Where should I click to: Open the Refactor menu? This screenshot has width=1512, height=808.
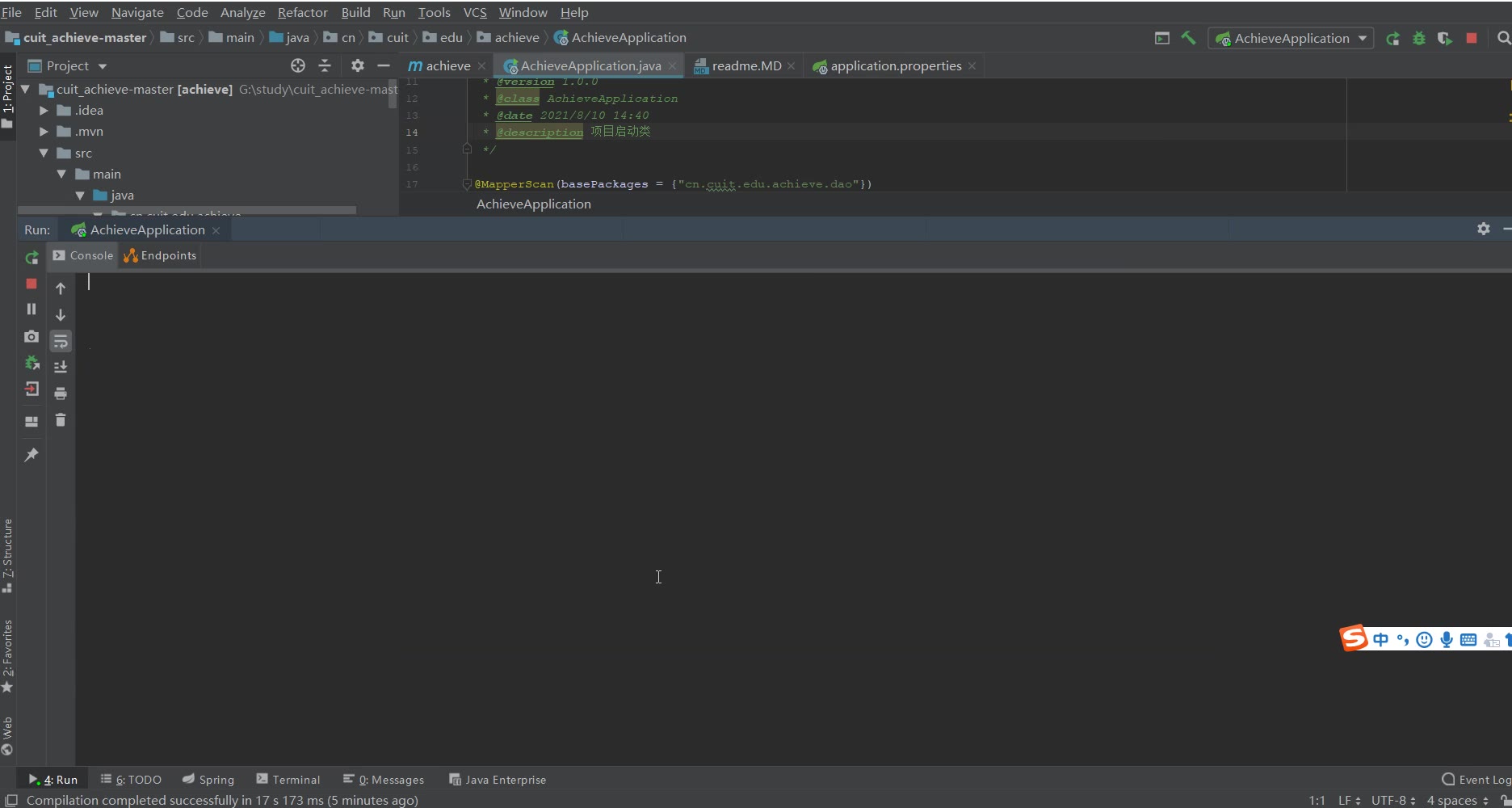coord(302,12)
